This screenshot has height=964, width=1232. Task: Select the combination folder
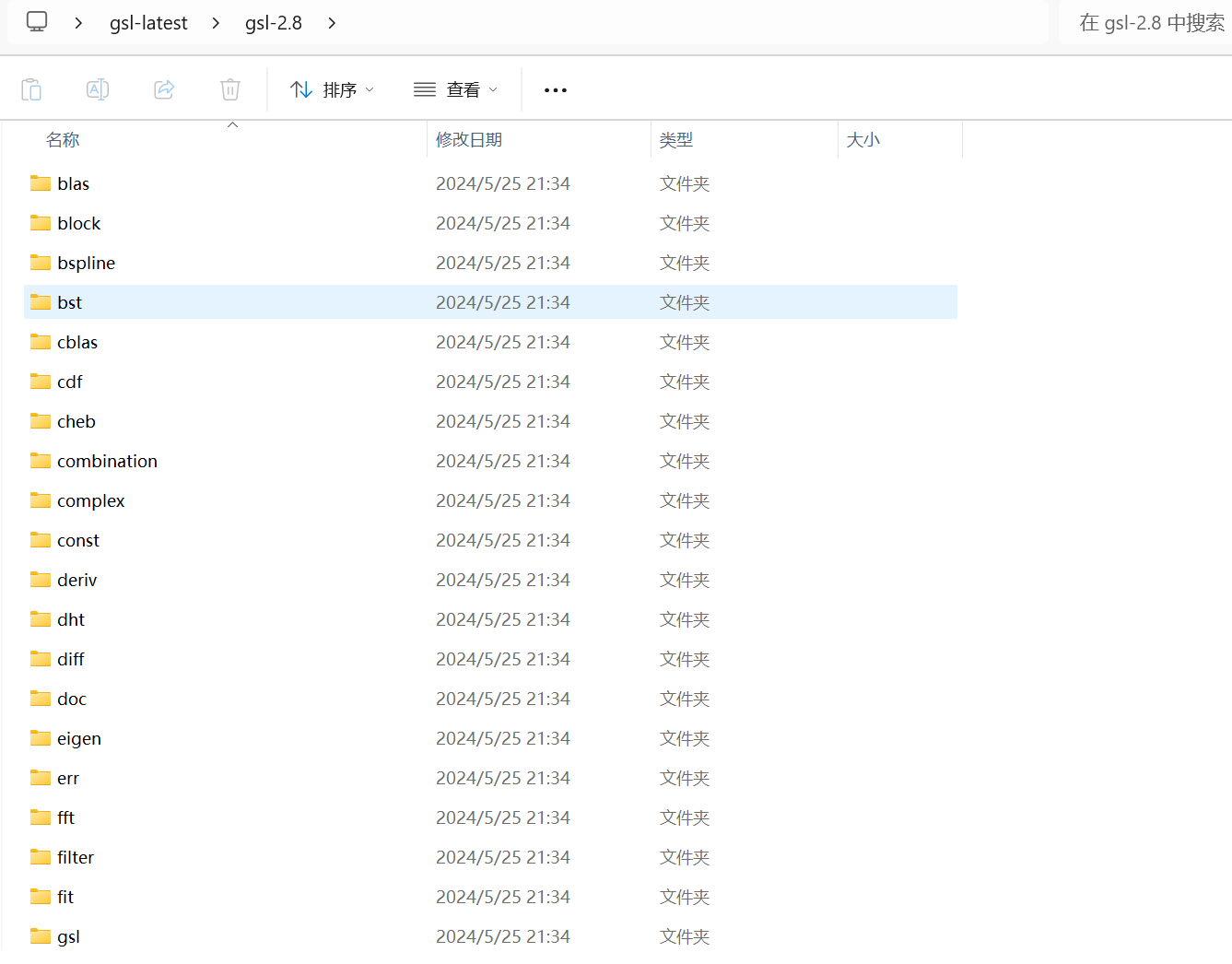(107, 460)
